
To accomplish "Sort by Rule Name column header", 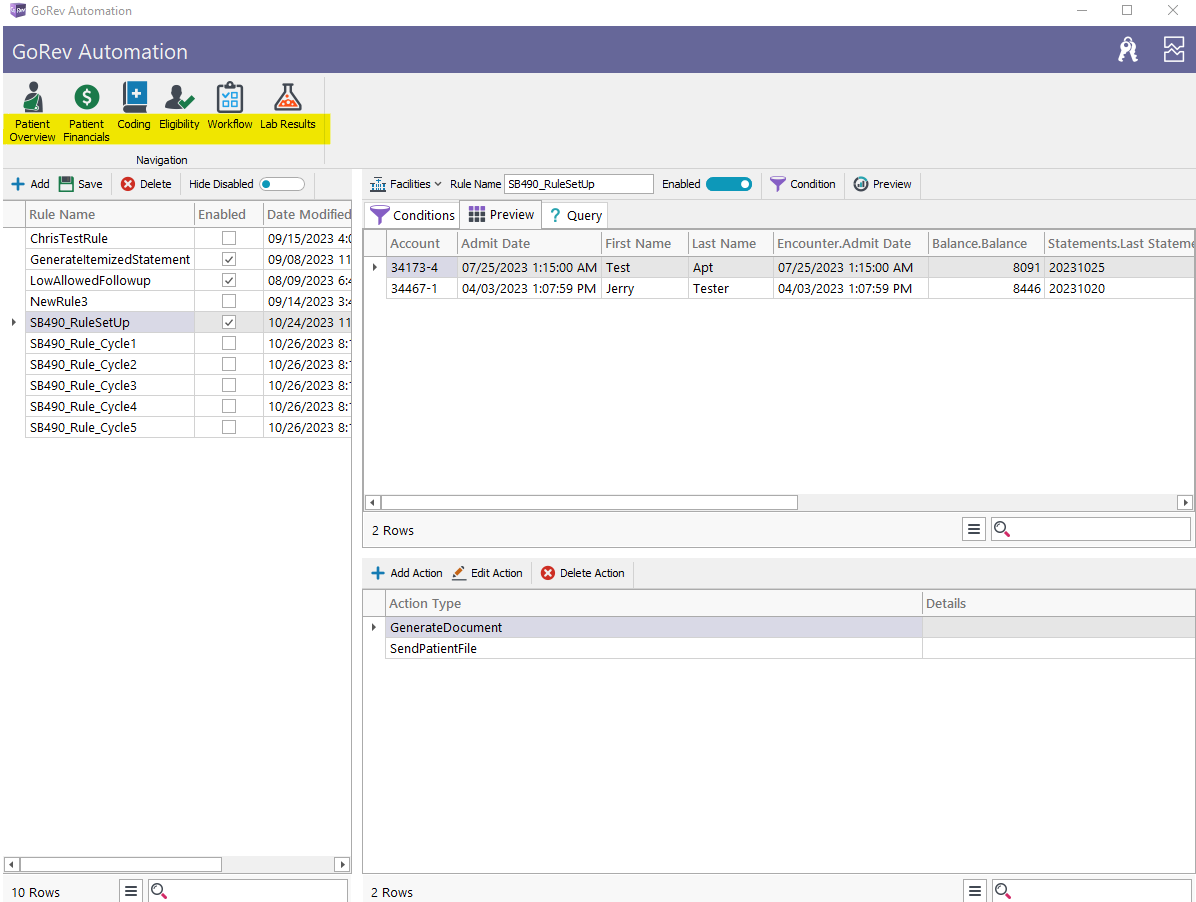I will click(110, 214).
